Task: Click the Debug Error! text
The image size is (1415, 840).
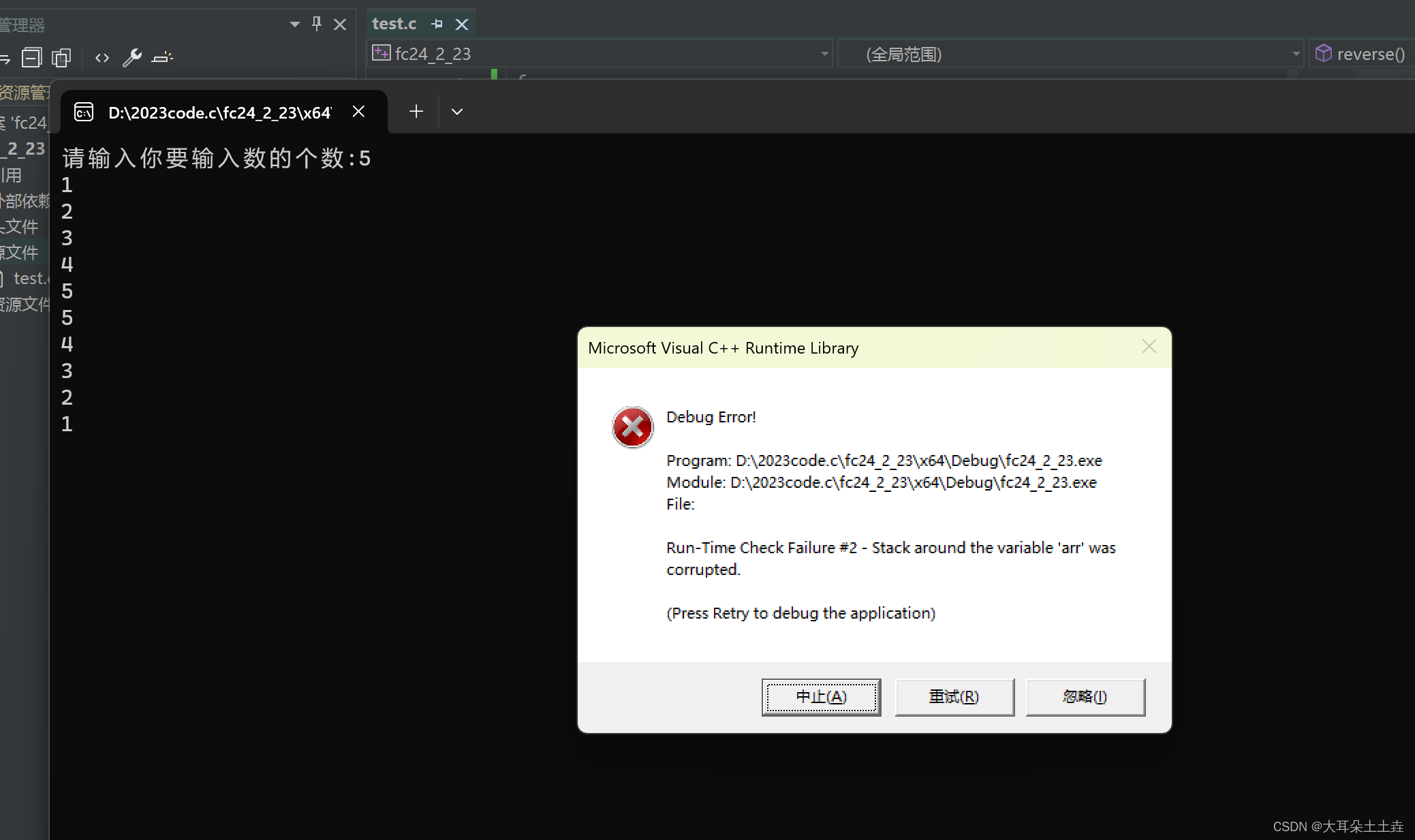Action: pyautogui.click(x=711, y=417)
